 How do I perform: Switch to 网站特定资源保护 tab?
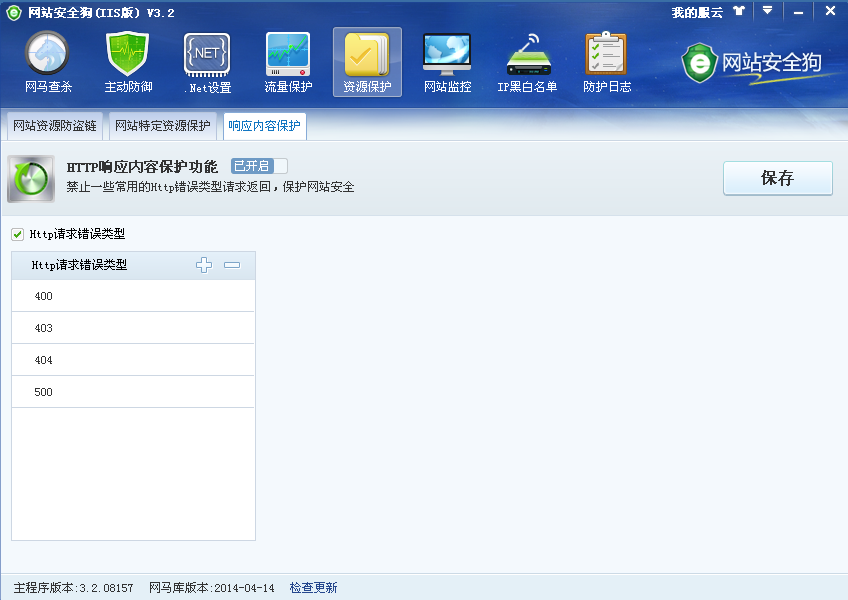click(x=163, y=126)
